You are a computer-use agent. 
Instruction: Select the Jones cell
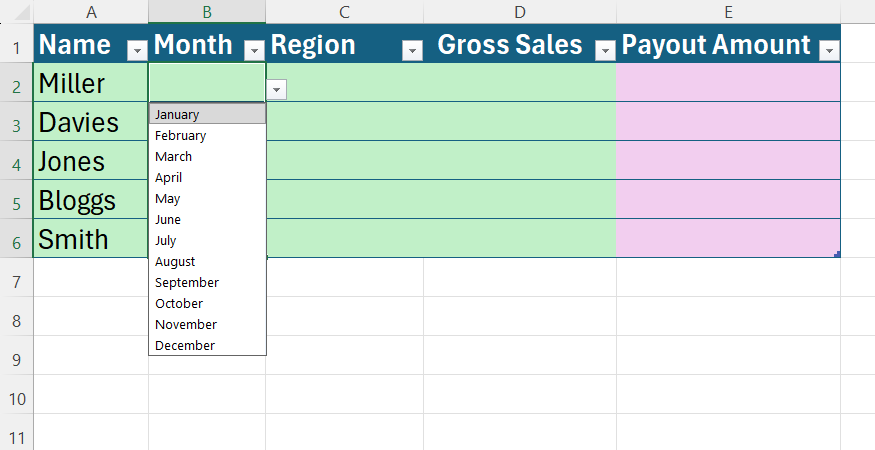click(91, 160)
